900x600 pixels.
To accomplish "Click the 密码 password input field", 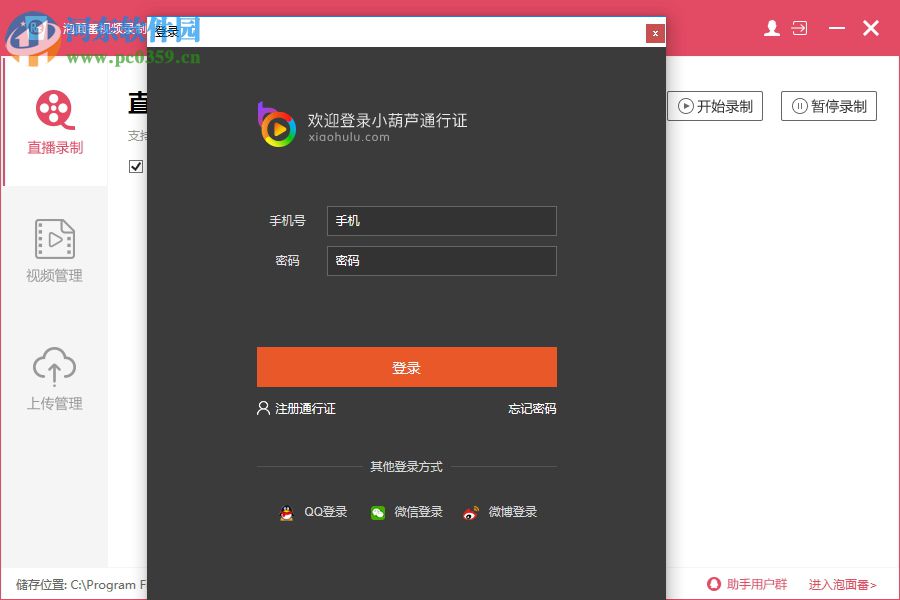I will point(441,261).
